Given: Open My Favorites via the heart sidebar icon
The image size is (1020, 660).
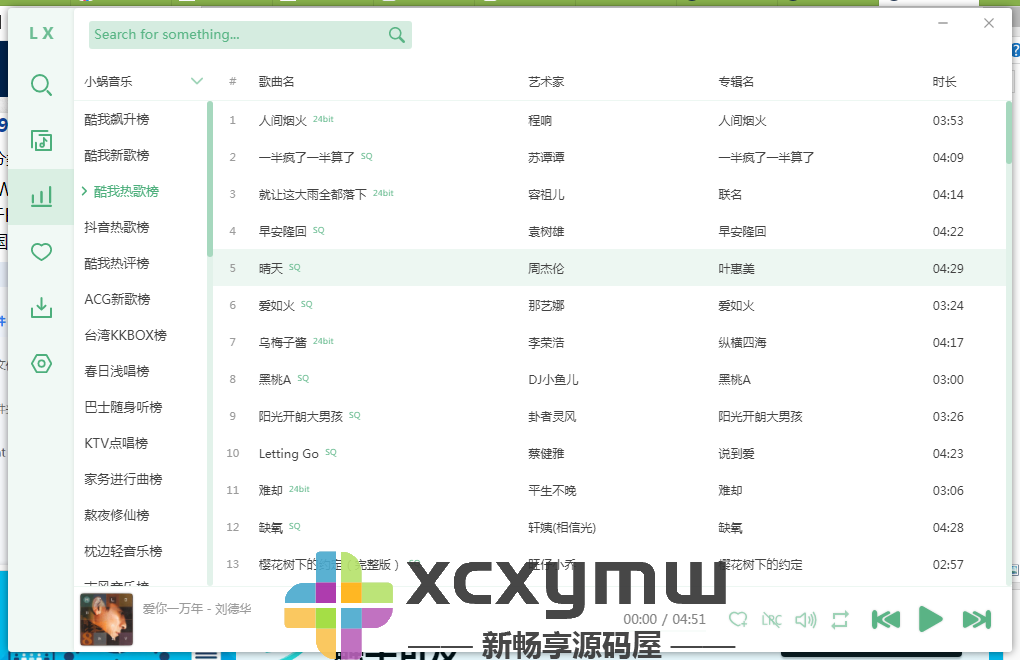Looking at the screenshot, I should 41,252.
